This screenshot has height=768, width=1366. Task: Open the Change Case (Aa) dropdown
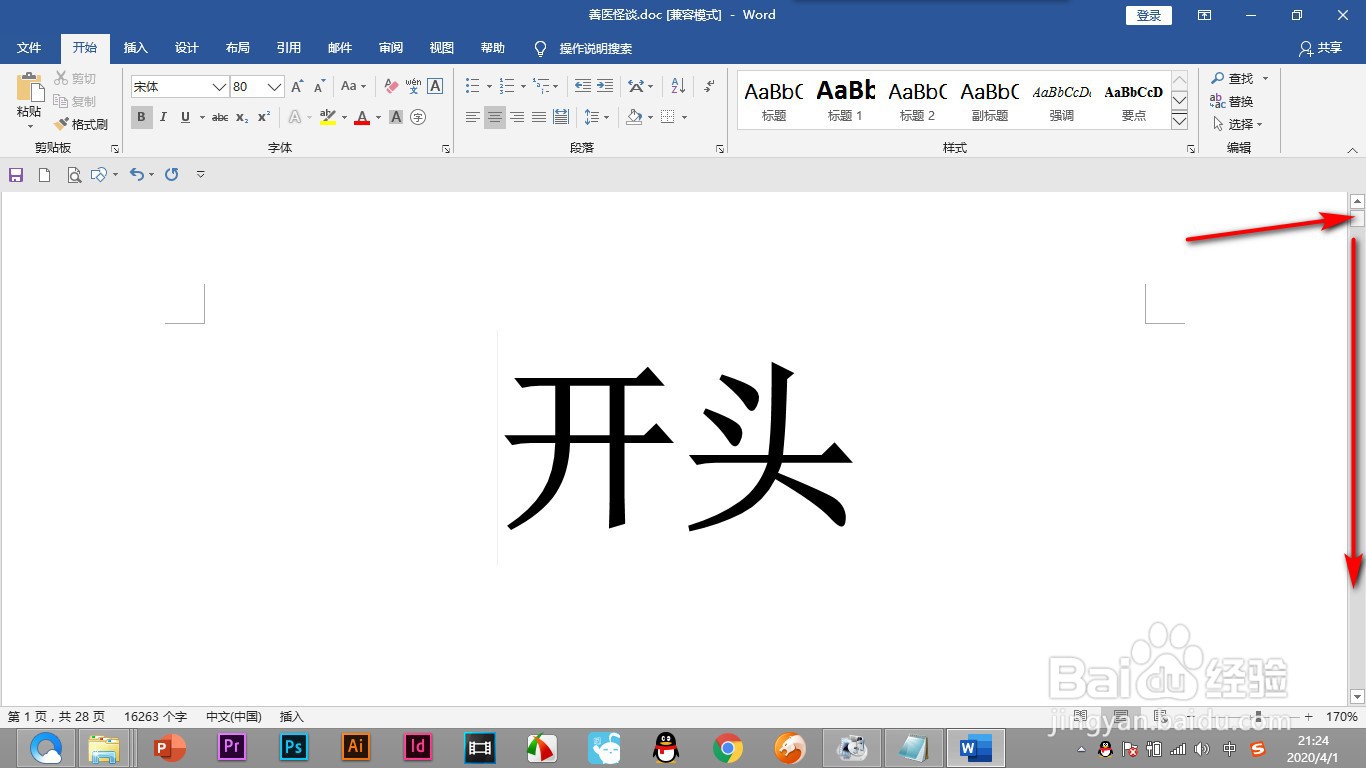pos(353,87)
